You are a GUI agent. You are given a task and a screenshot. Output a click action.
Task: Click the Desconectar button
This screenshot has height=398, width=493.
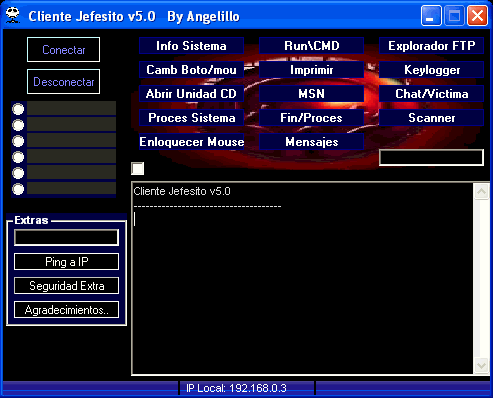pos(63,82)
